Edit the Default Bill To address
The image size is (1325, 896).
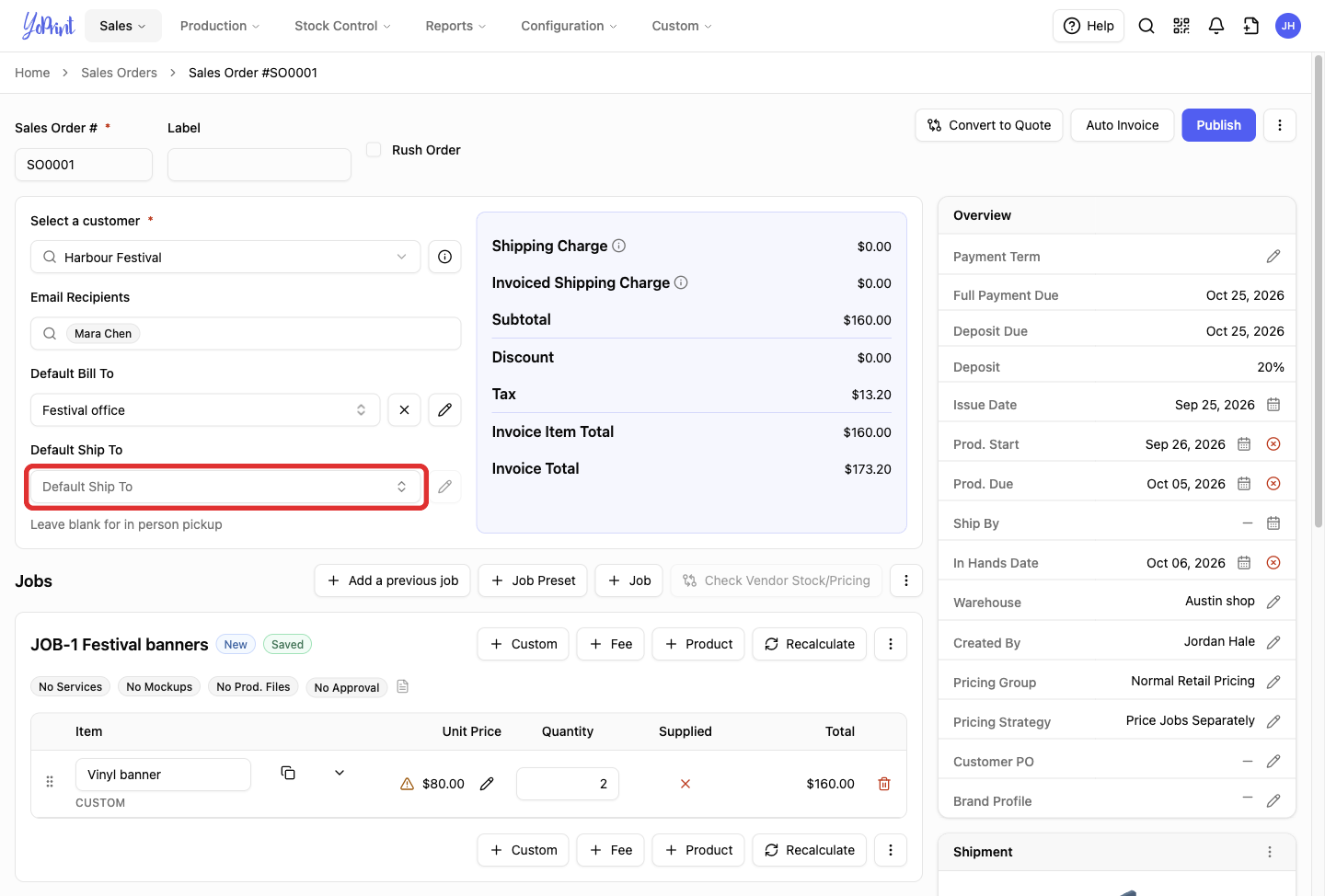pos(444,409)
